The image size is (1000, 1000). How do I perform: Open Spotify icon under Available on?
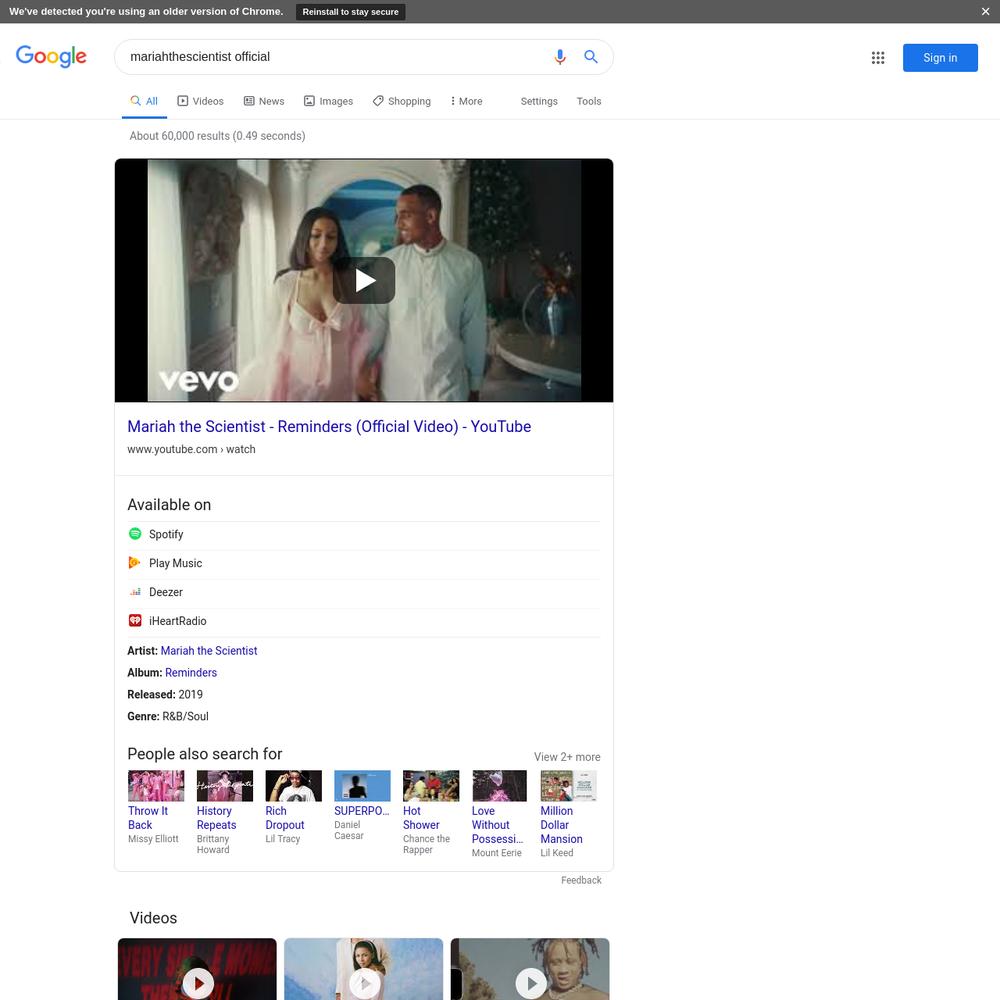click(x=135, y=534)
